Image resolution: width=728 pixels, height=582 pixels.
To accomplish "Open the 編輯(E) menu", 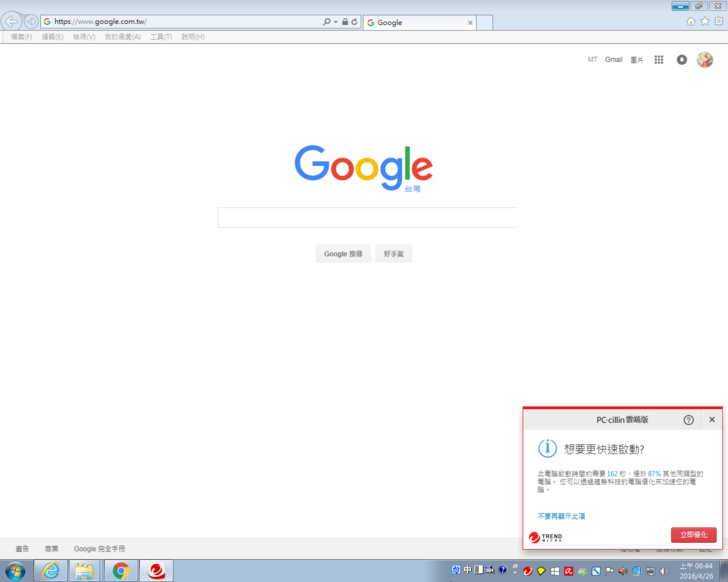I will 52,37.
